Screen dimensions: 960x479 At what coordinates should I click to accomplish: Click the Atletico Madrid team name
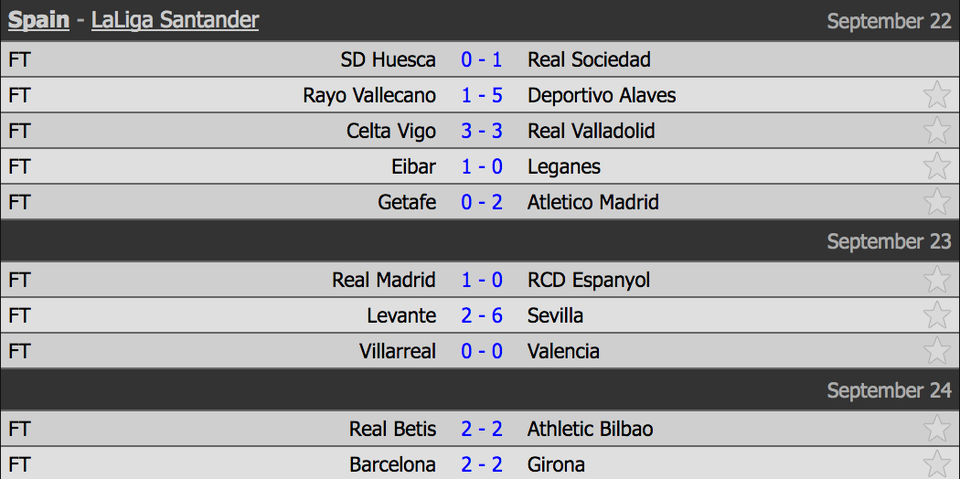tap(593, 202)
